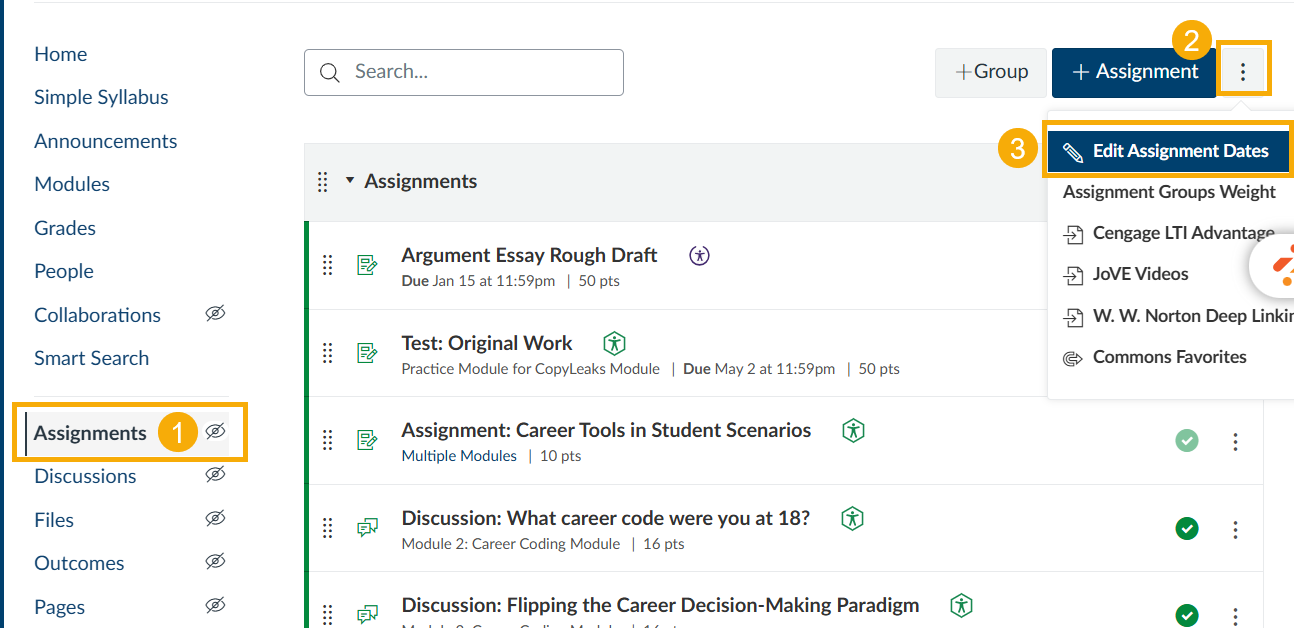Open Assignment Groups Weight option

click(1169, 192)
